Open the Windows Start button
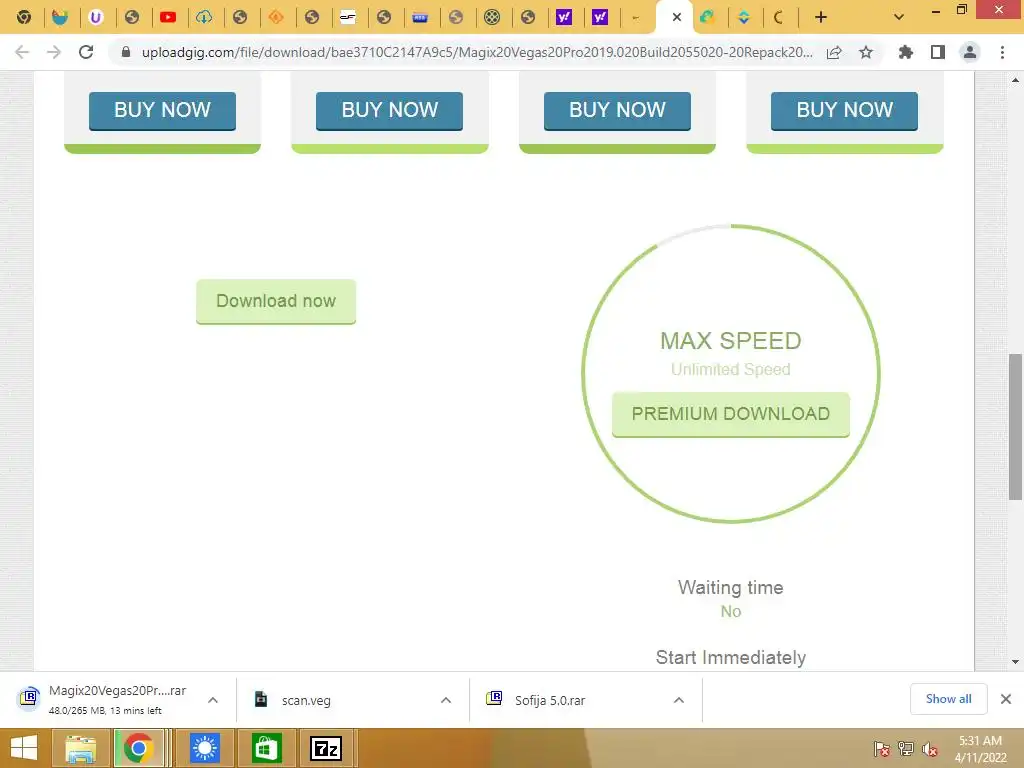Viewport: 1024px width, 768px height. (x=24, y=748)
